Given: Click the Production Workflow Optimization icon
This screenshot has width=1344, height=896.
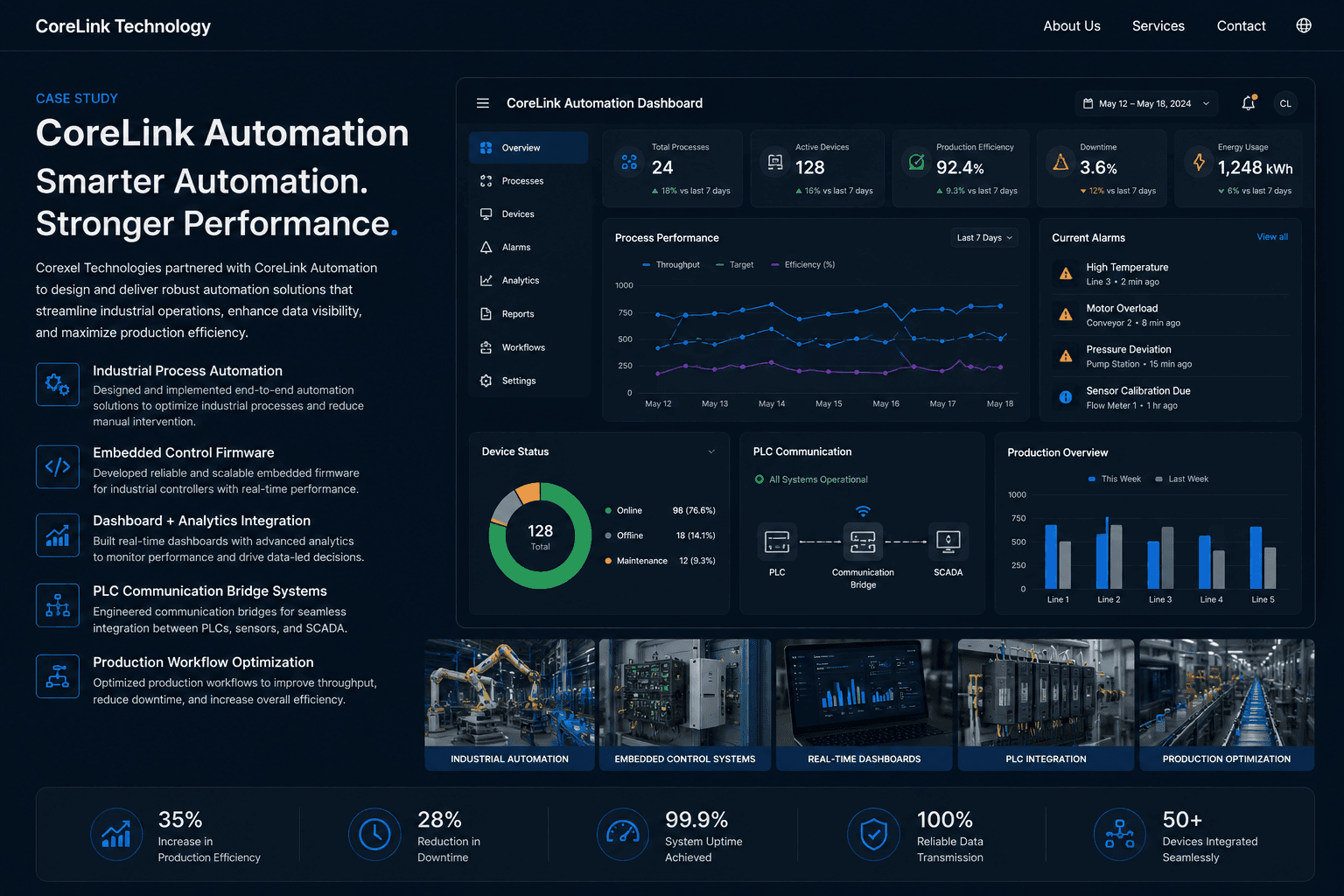Looking at the screenshot, I should point(58,676).
